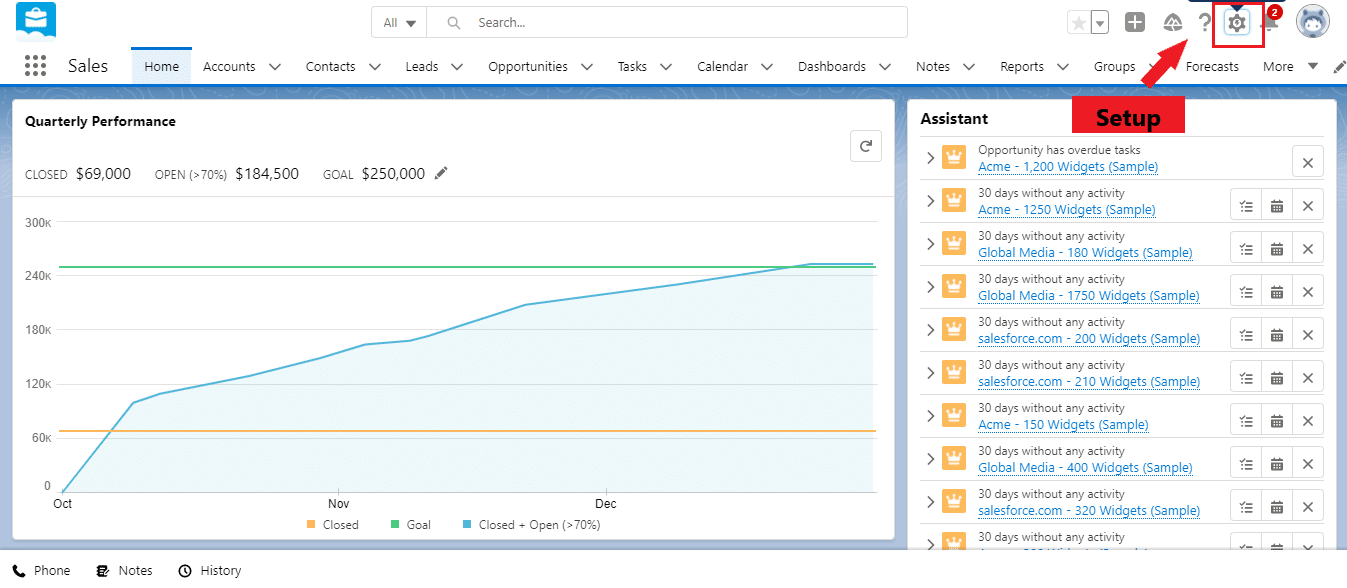Expand salesforce.com - 210 Widgets assistant item
This screenshot has height=588, width=1347.
coord(930,373)
